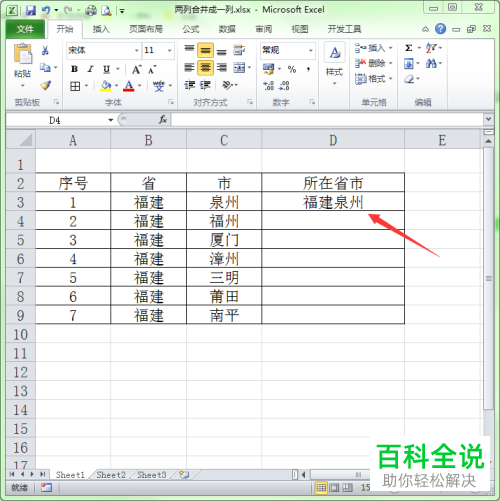Click the Paste clipboard icon
Image resolution: width=500 pixels, height=501 pixels.
[x=23, y=53]
